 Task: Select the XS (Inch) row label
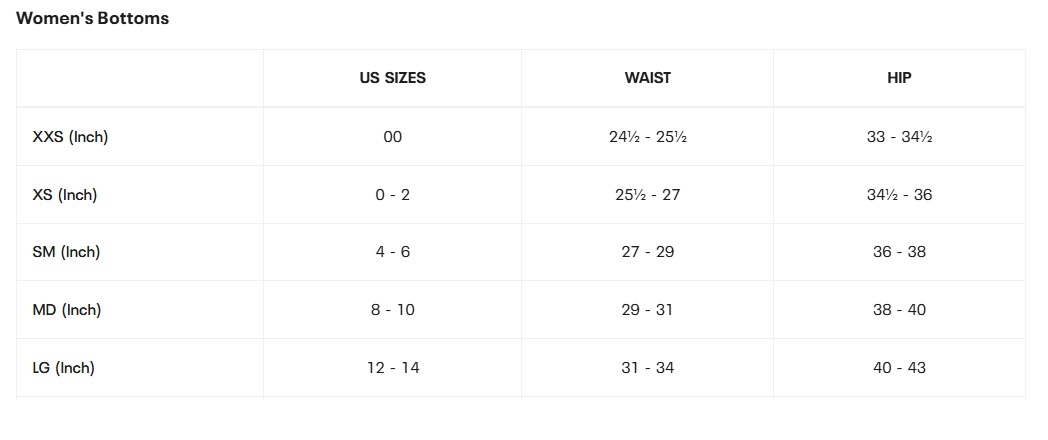(x=65, y=195)
